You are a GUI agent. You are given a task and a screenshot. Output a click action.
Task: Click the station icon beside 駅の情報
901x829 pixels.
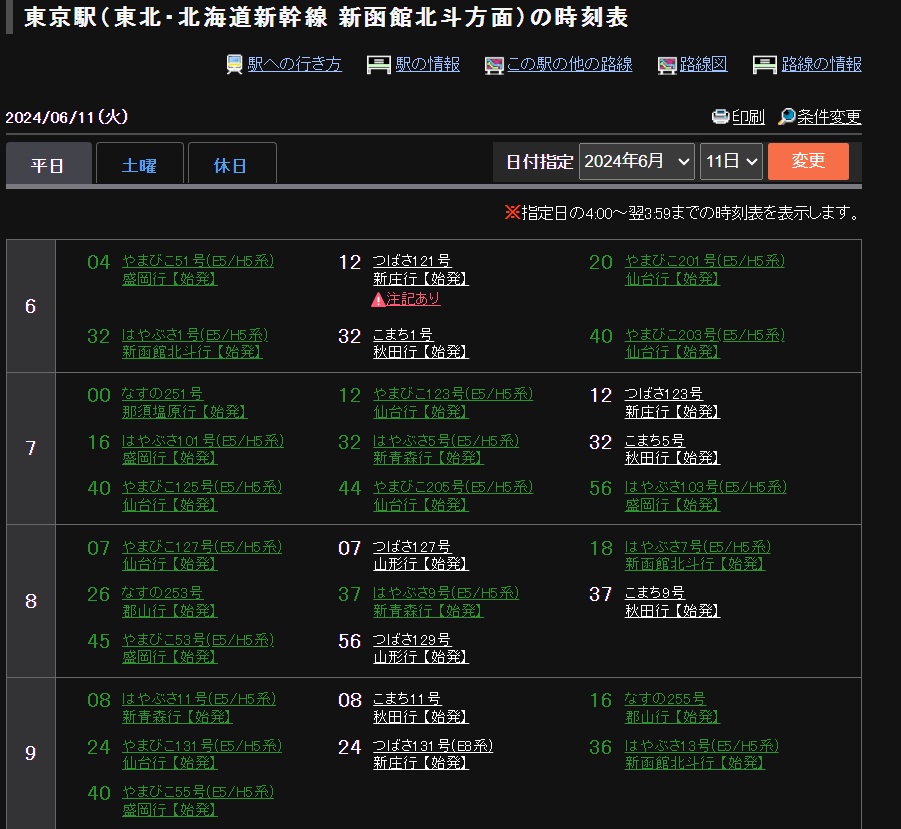pos(378,65)
